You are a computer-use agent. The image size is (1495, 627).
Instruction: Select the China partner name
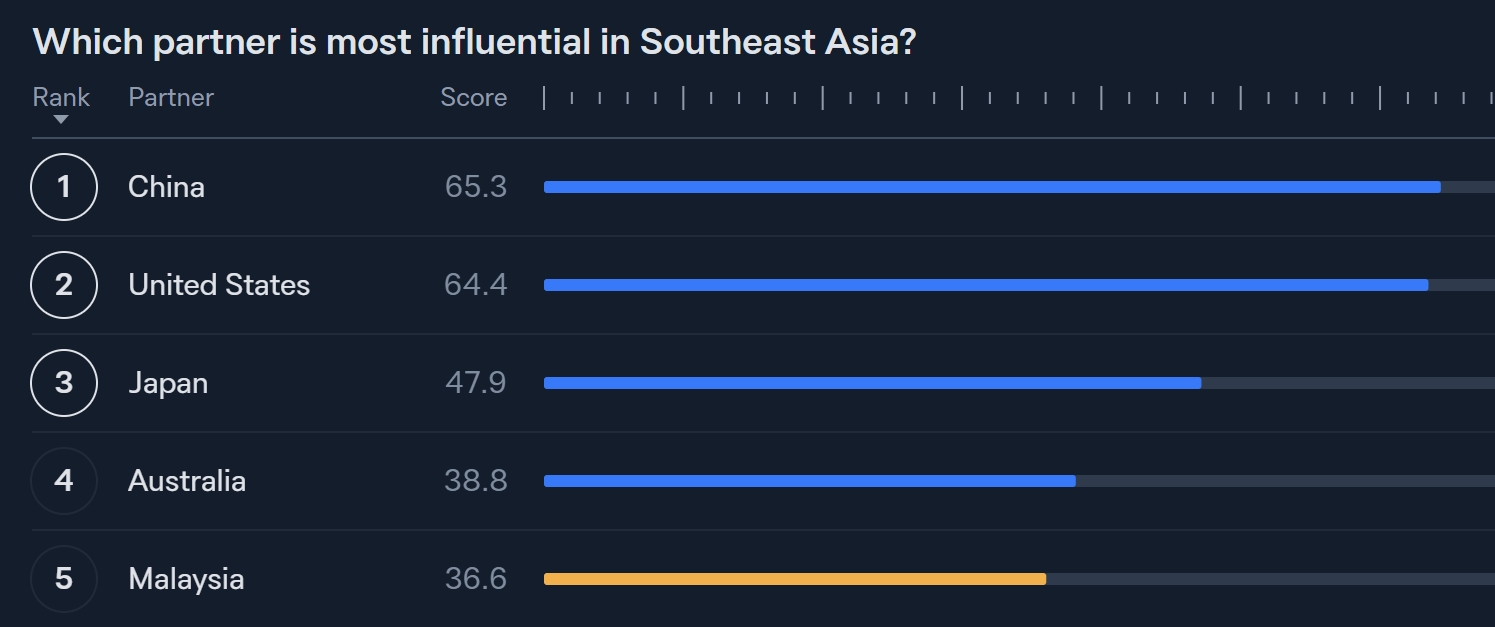[166, 187]
